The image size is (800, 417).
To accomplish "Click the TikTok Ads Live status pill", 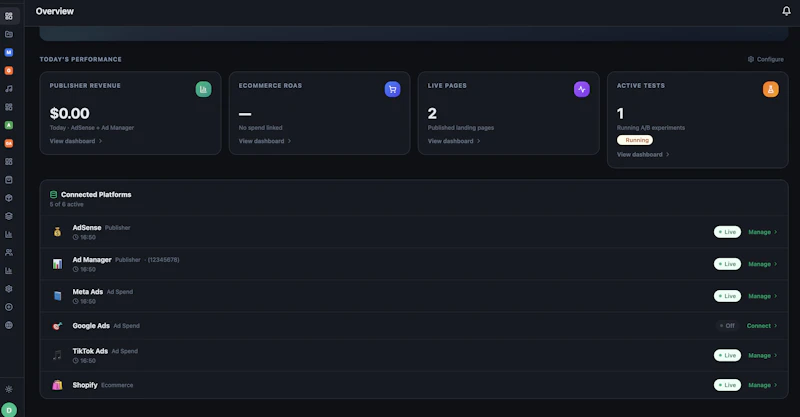I will click(727, 355).
